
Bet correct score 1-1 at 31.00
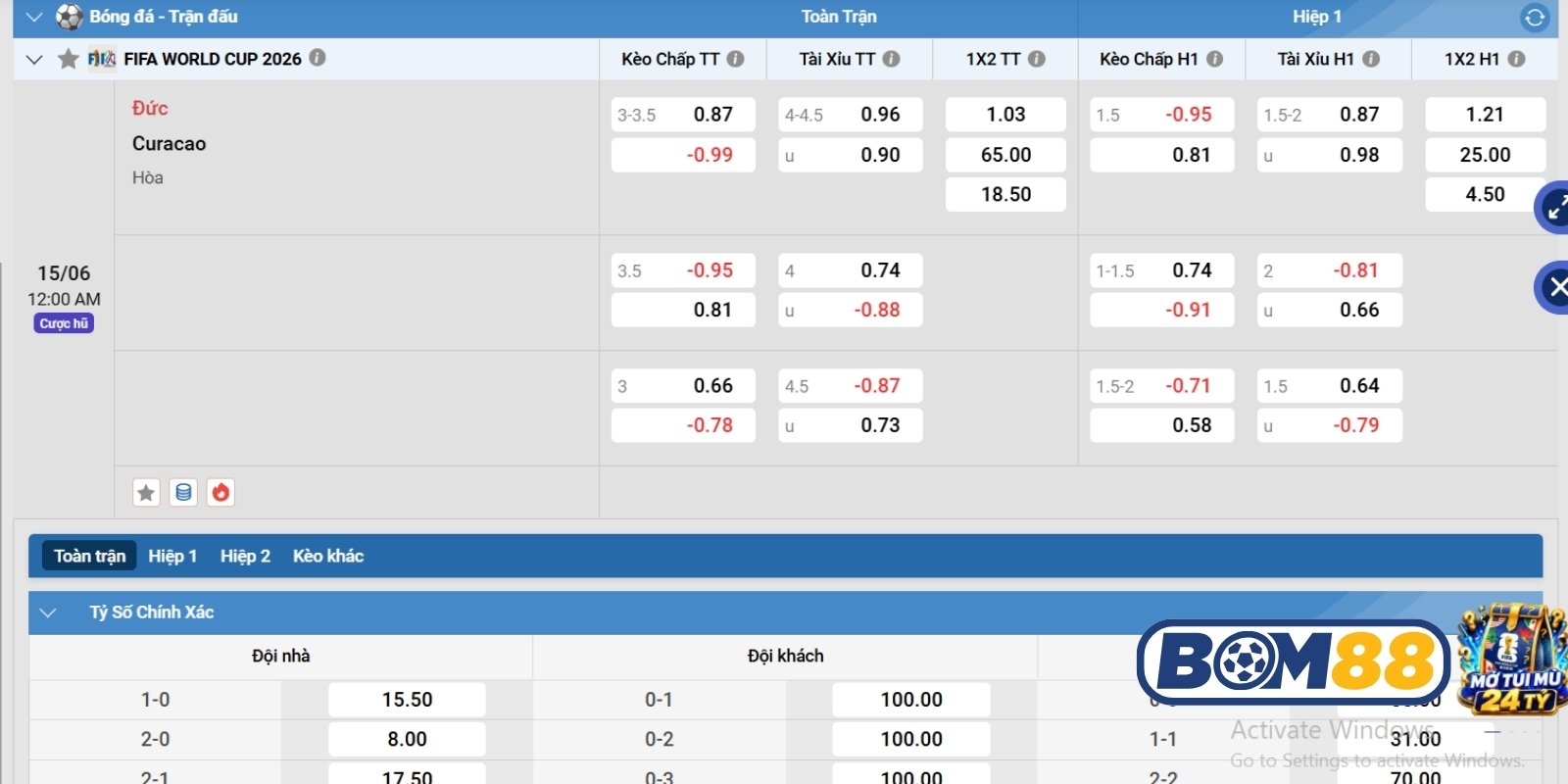[1415, 739]
